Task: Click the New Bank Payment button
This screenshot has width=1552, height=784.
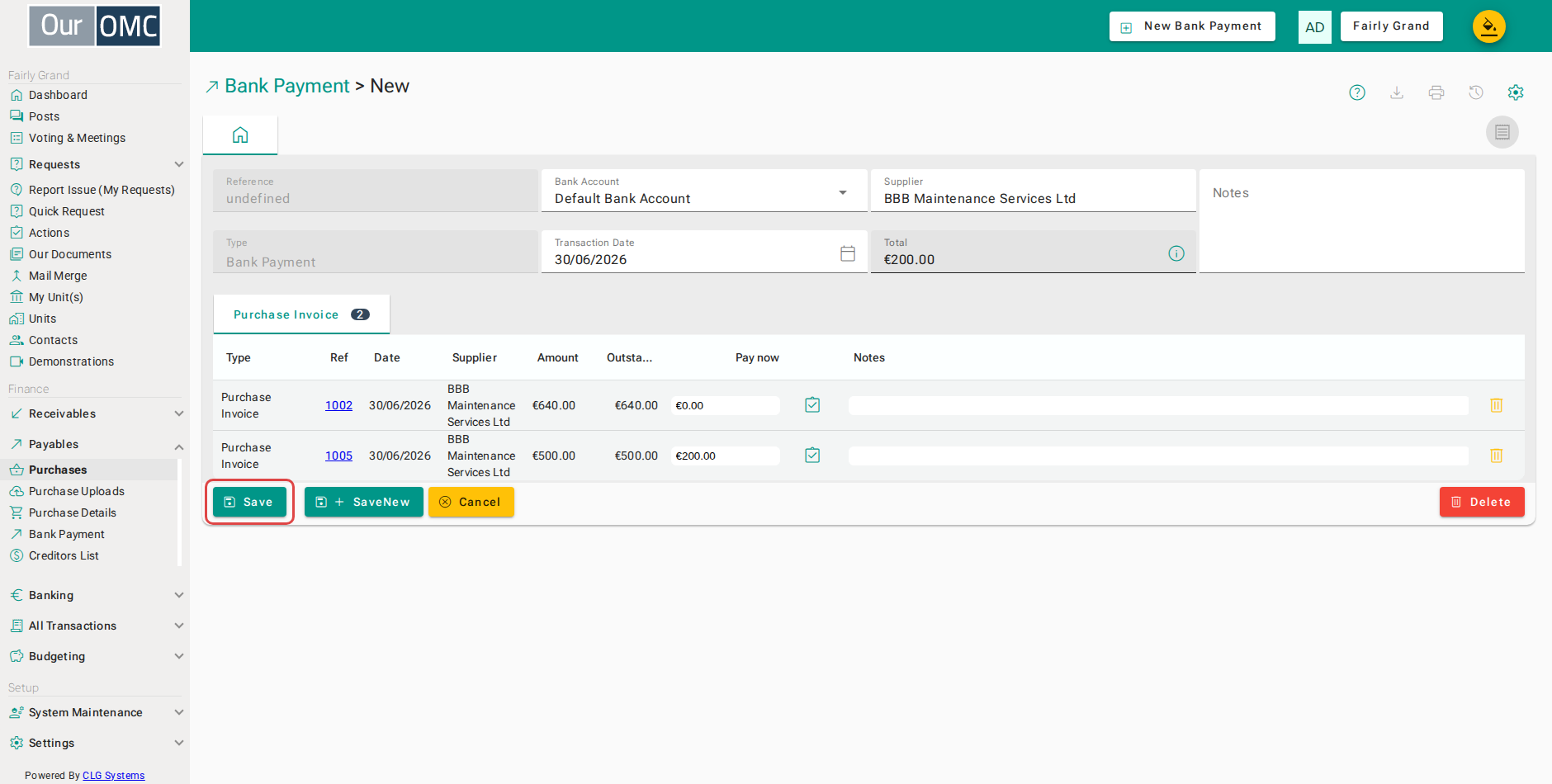Action: [x=1192, y=26]
